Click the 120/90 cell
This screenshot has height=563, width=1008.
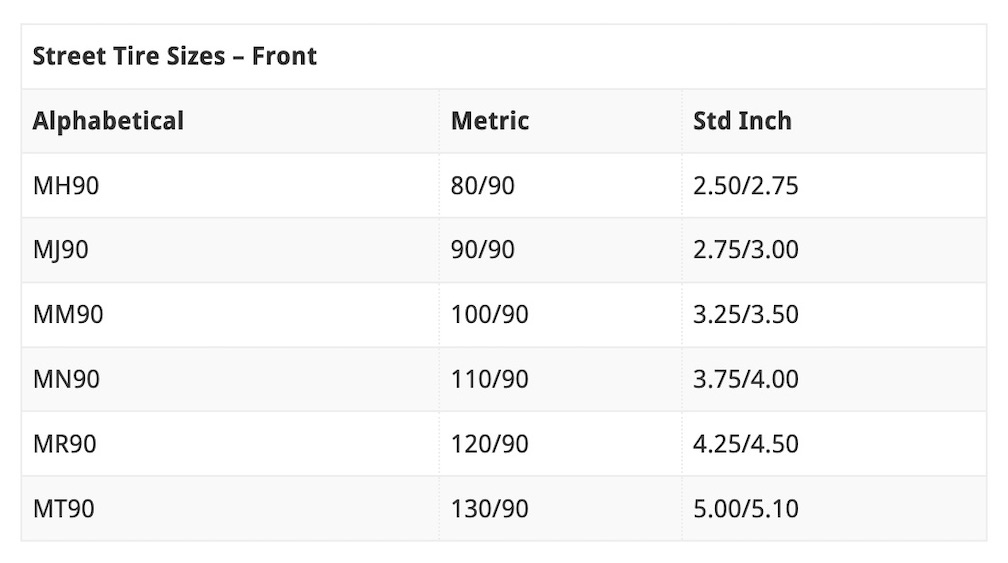coord(490,443)
